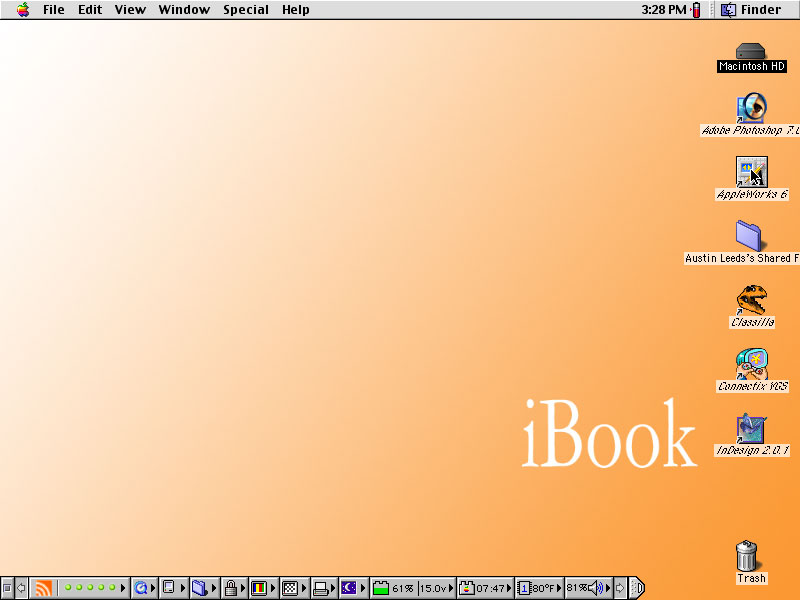Open the File Sharing folder strip module

(x=199, y=588)
